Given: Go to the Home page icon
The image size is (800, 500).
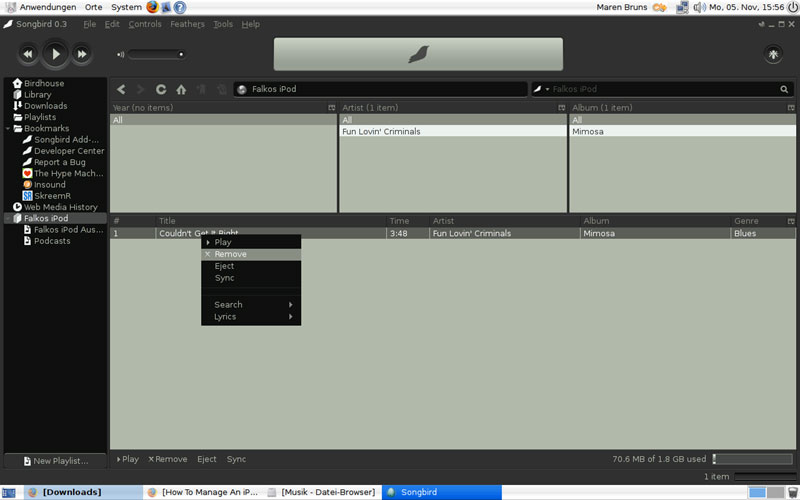Looking at the screenshot, I should 181,89.
